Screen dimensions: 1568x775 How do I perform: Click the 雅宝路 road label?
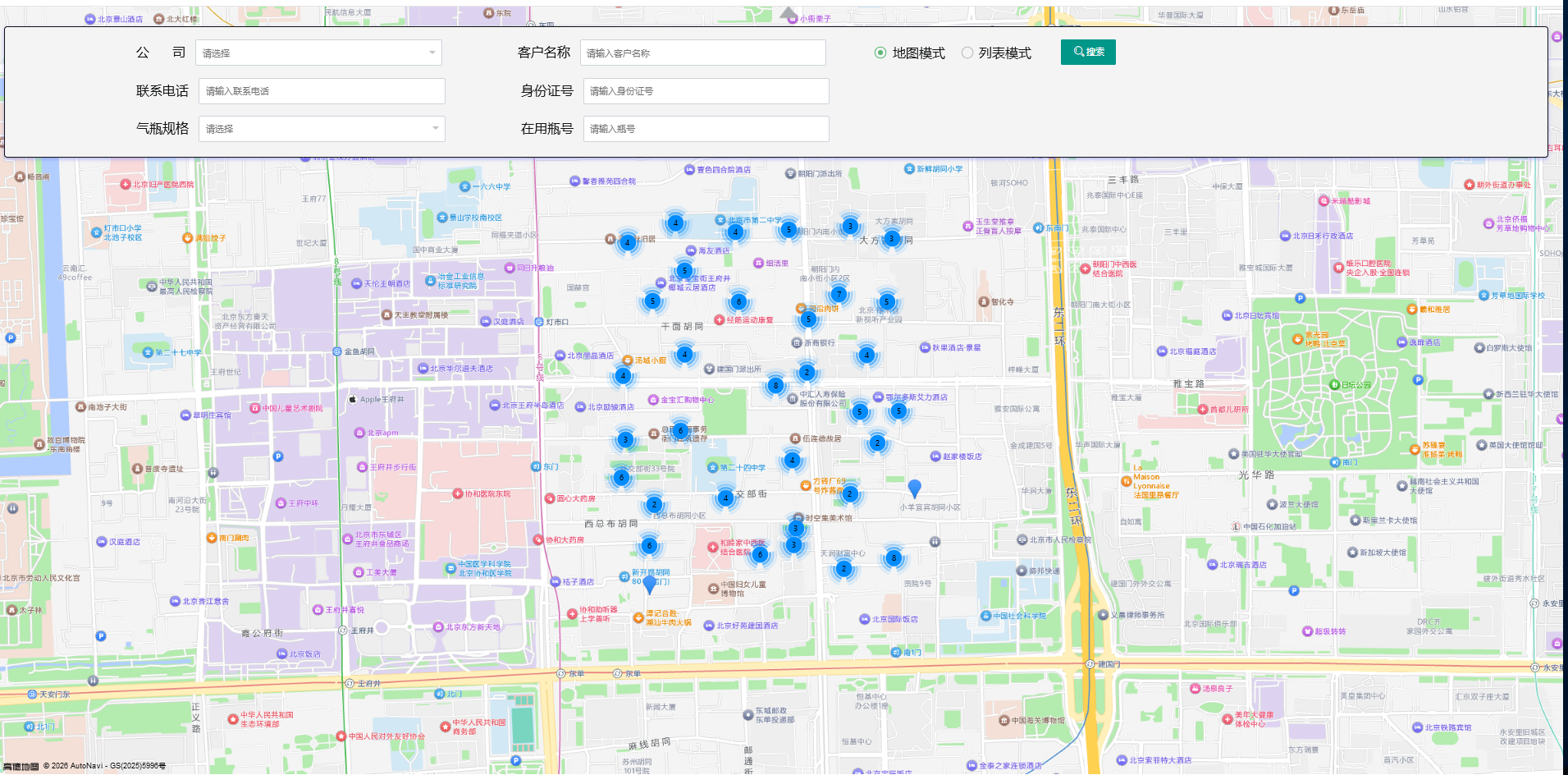pyautogui.click(x=1189, y=383)
